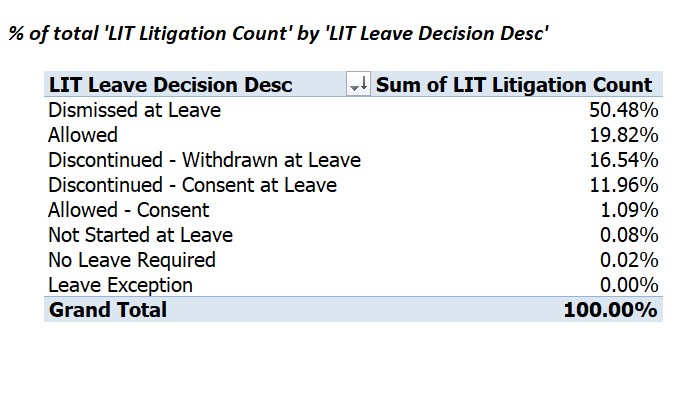700x393 pixels.
Task: Select the Grand Total row label
Action: 108,310
